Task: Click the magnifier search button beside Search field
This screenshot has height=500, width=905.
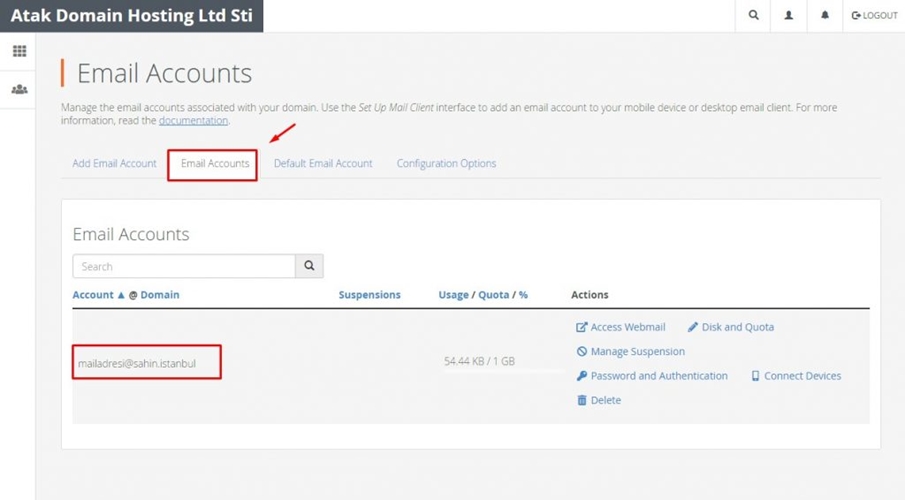Action: [309, 266]
